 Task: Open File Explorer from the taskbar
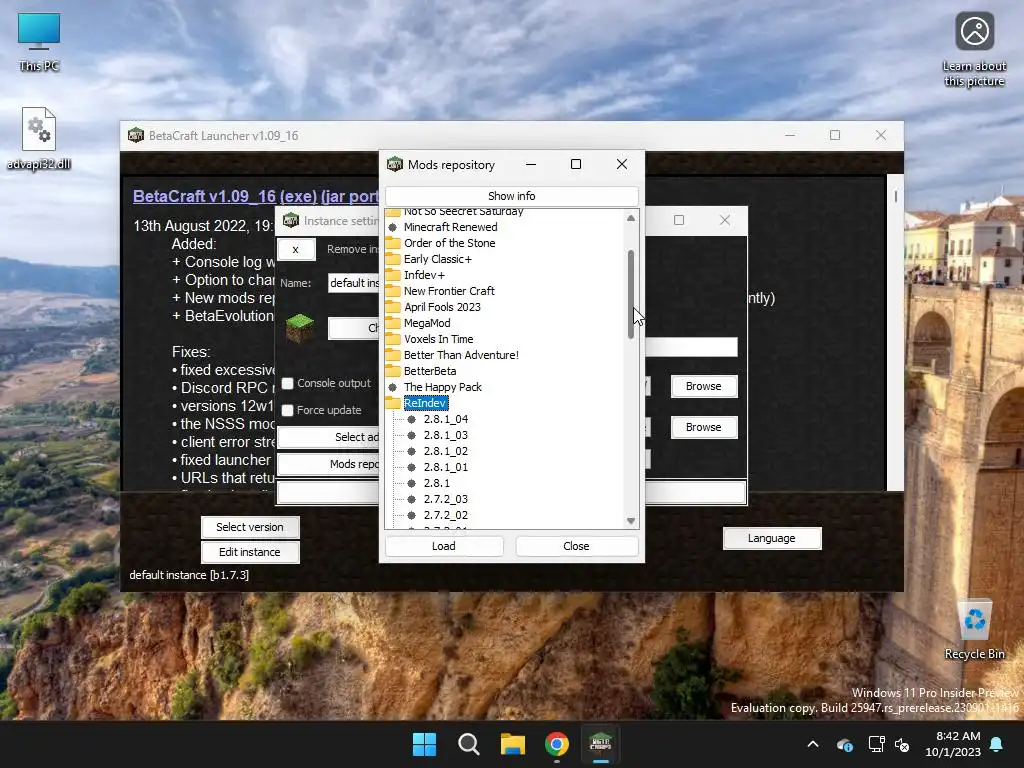pos(513,744)
